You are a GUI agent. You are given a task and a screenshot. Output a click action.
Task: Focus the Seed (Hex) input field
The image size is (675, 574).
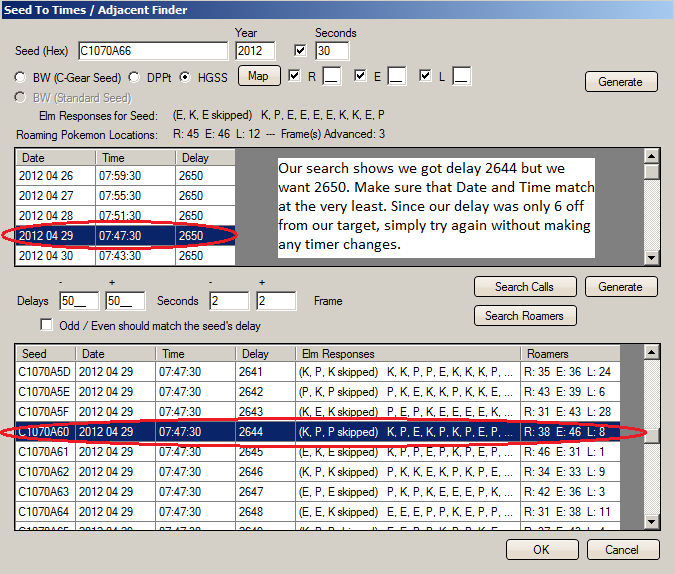point(153,51)
